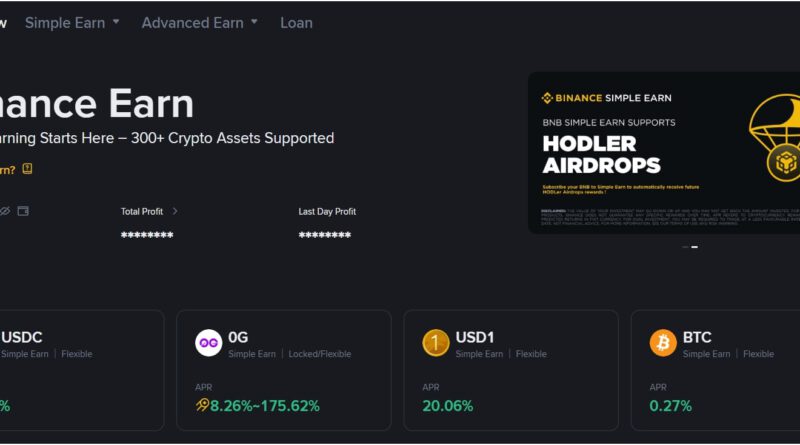800x445 pixels.
Task: Toggle the hide balance eye icon
Action: coord(4,211)
